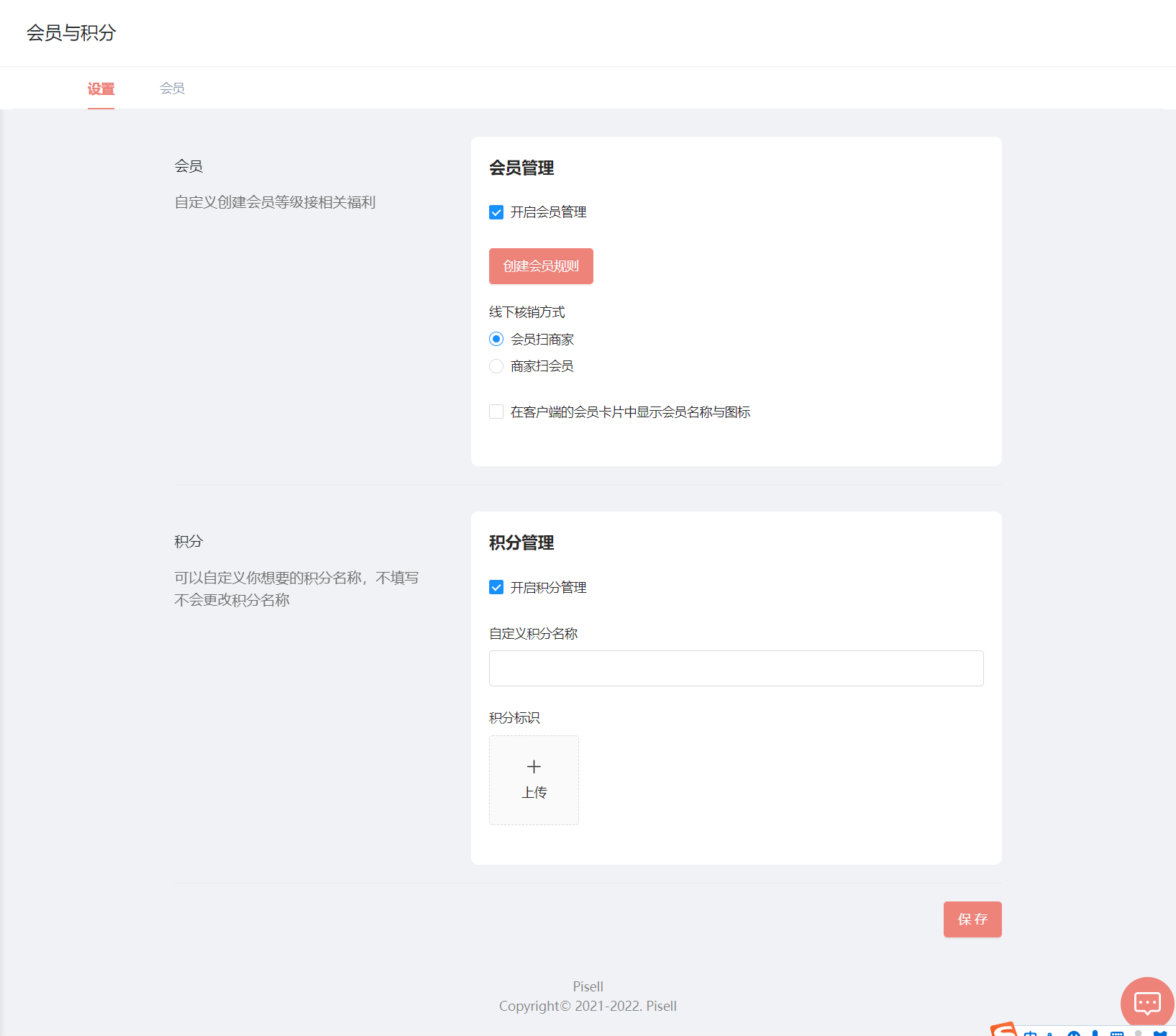Image resolution: width=1176 pixels, height=1036 pixels.
Task: Click the Copyright© 2021-2022. Pisell footer text
Action: (588, 1006)
